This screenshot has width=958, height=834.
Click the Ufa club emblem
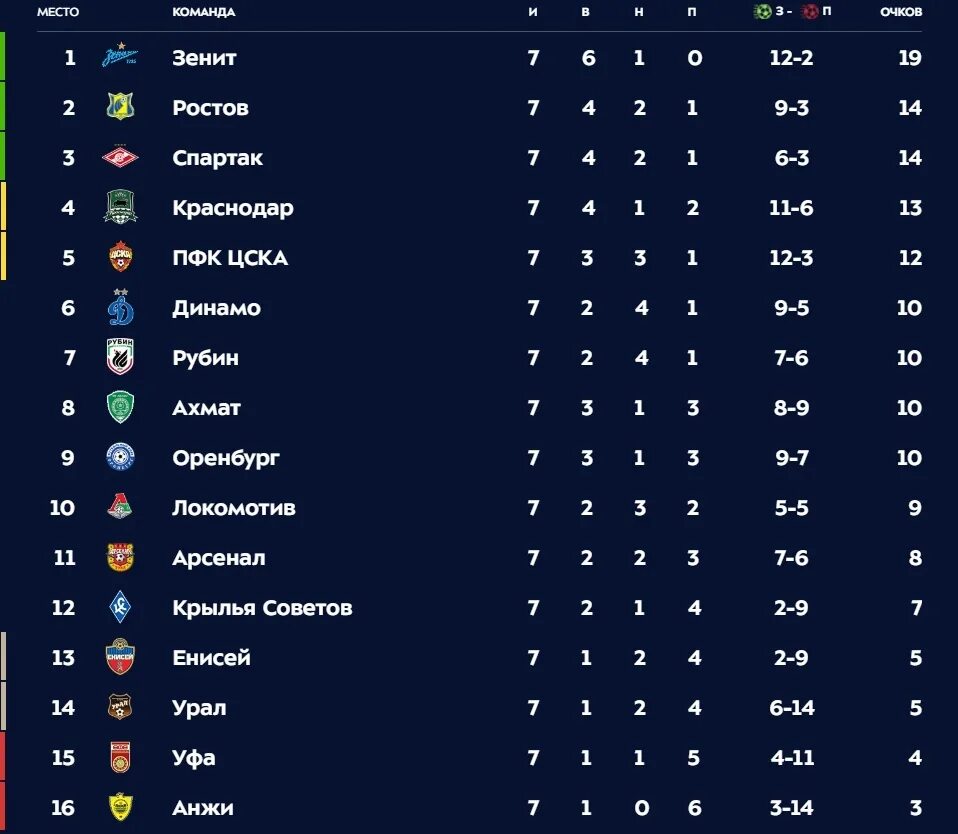click(120, 758)
